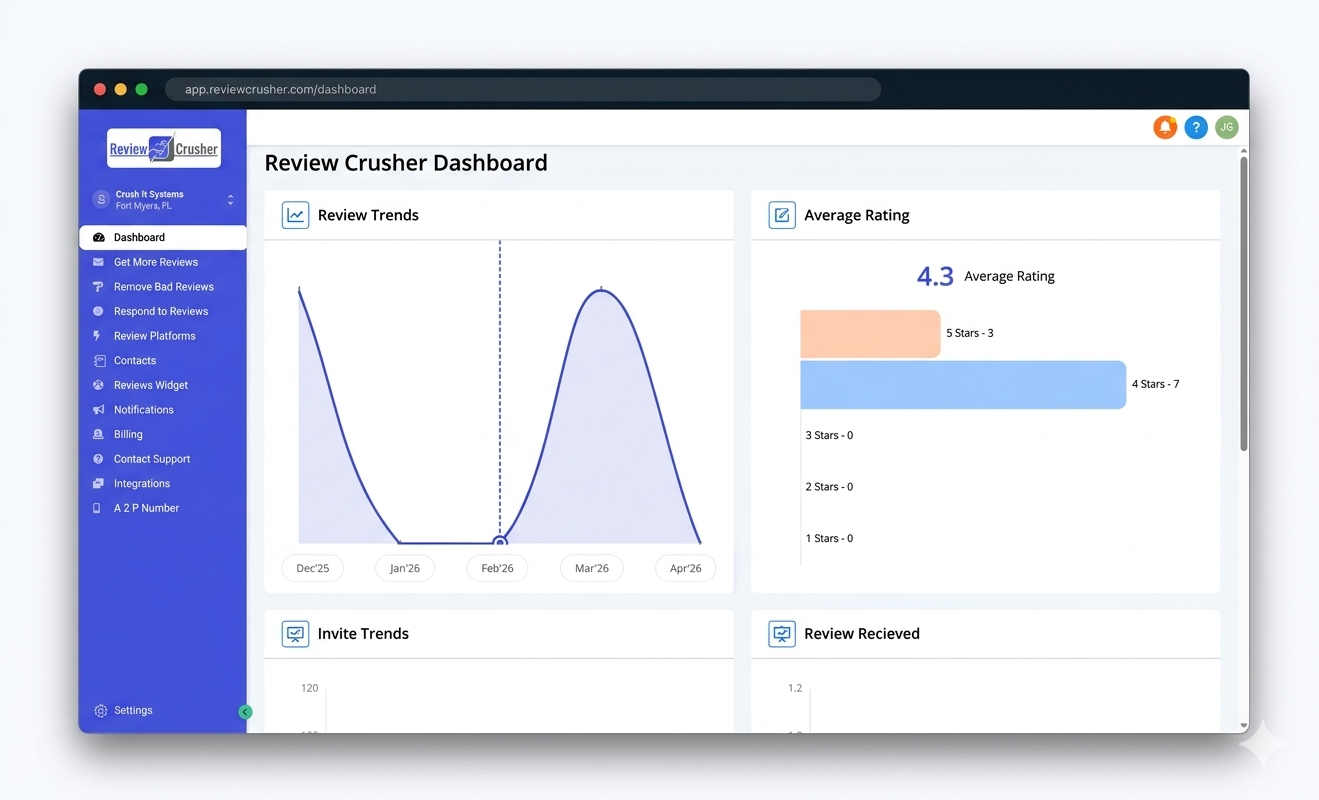Select the Apr'26 month pill
The height and width of the screenshot is (800, 1319).
coord(686,568)
